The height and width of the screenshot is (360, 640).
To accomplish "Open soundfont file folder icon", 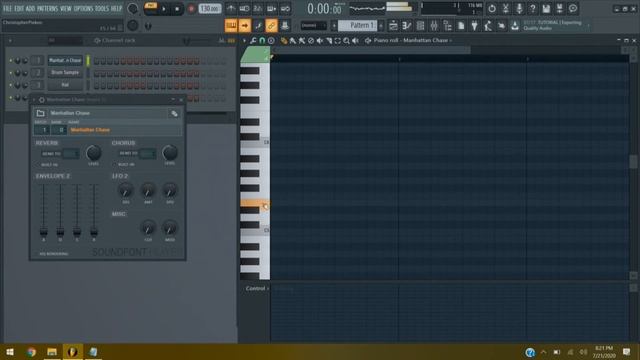I will tap(40, 113).
